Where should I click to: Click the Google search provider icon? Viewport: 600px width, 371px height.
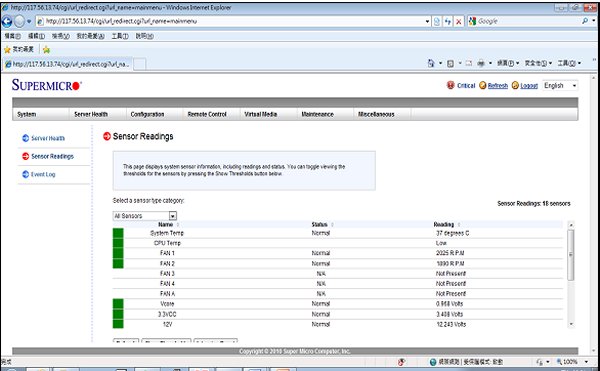(473, 21)
